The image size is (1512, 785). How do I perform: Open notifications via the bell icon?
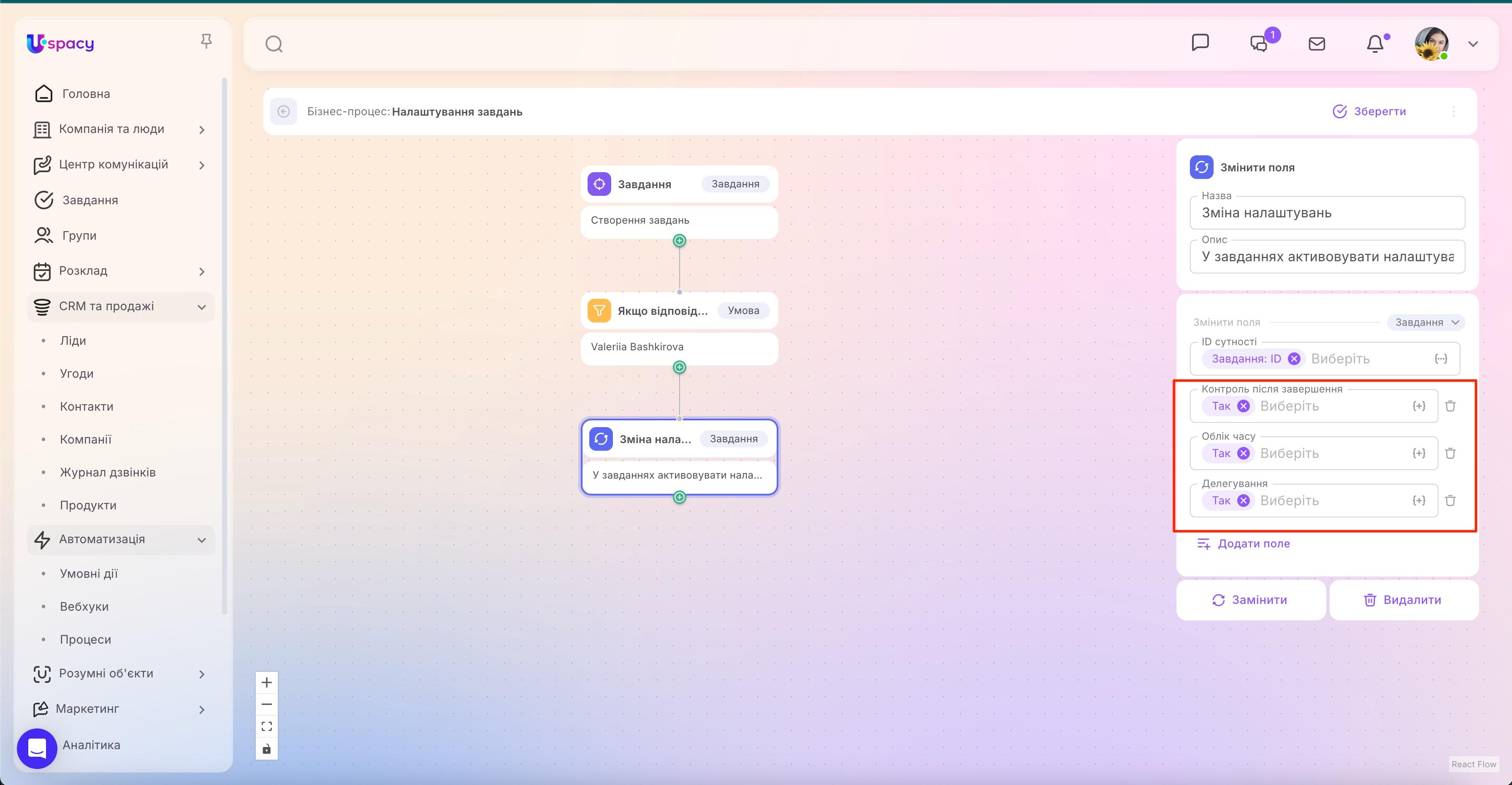[x=1376, y=43]
